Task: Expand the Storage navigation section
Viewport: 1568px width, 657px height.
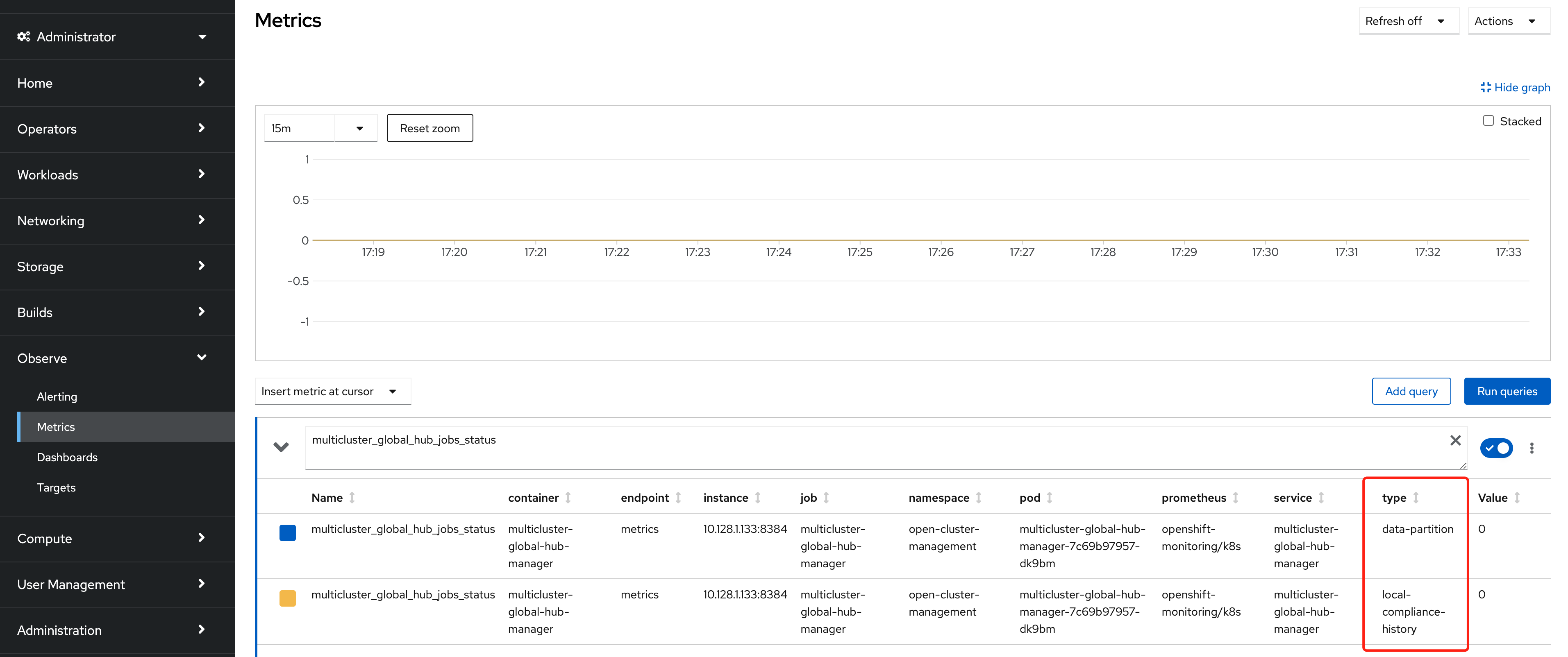Action: [118, 267]
